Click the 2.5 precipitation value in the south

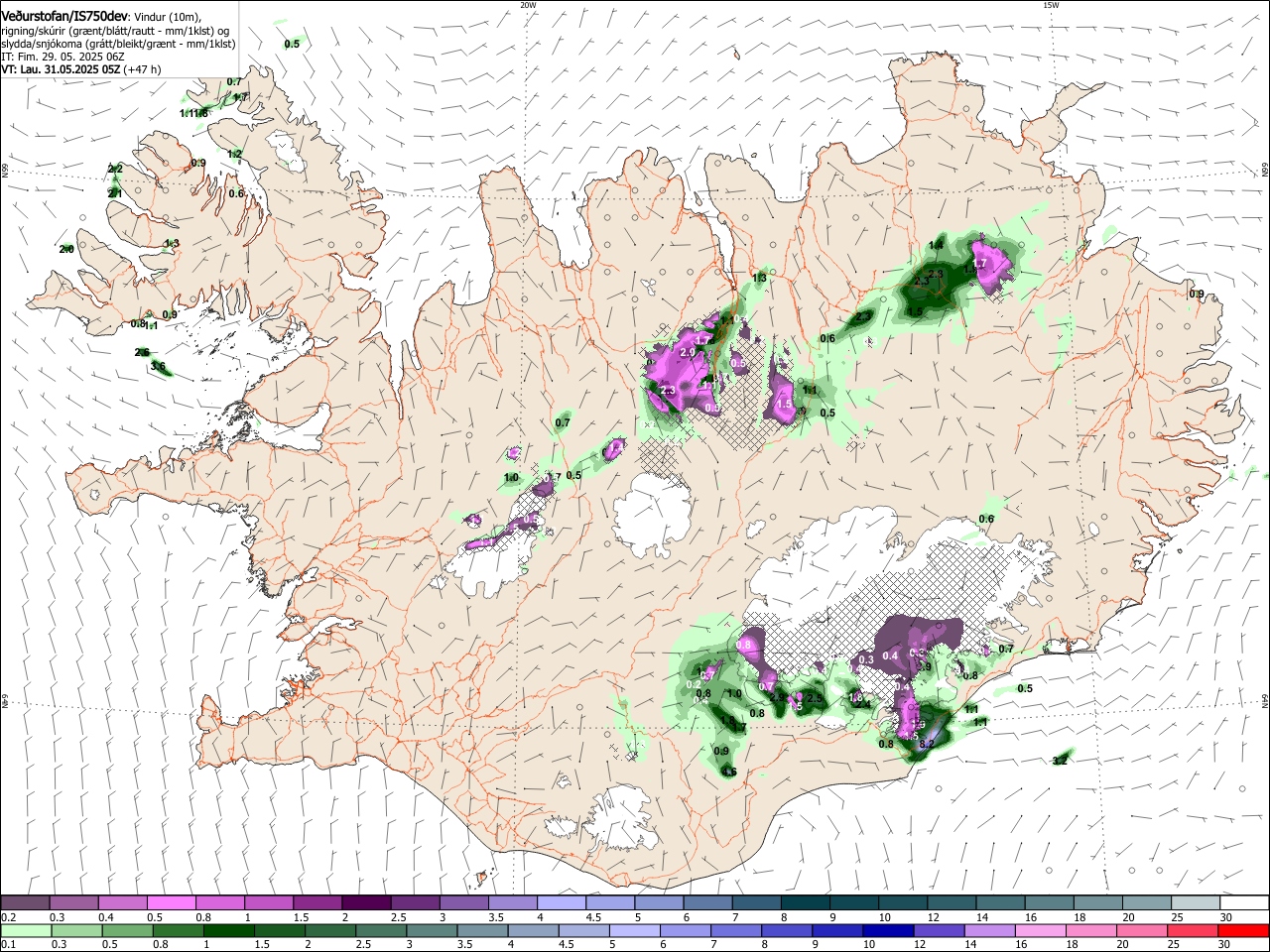816,699
